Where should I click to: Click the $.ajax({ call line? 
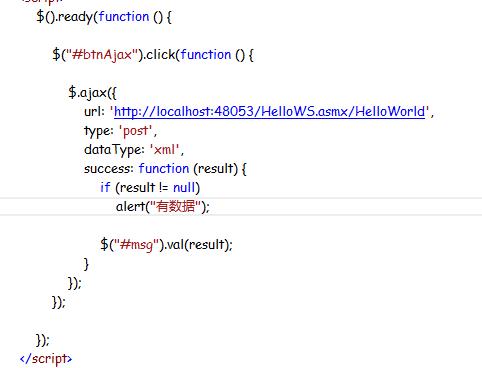93,92
